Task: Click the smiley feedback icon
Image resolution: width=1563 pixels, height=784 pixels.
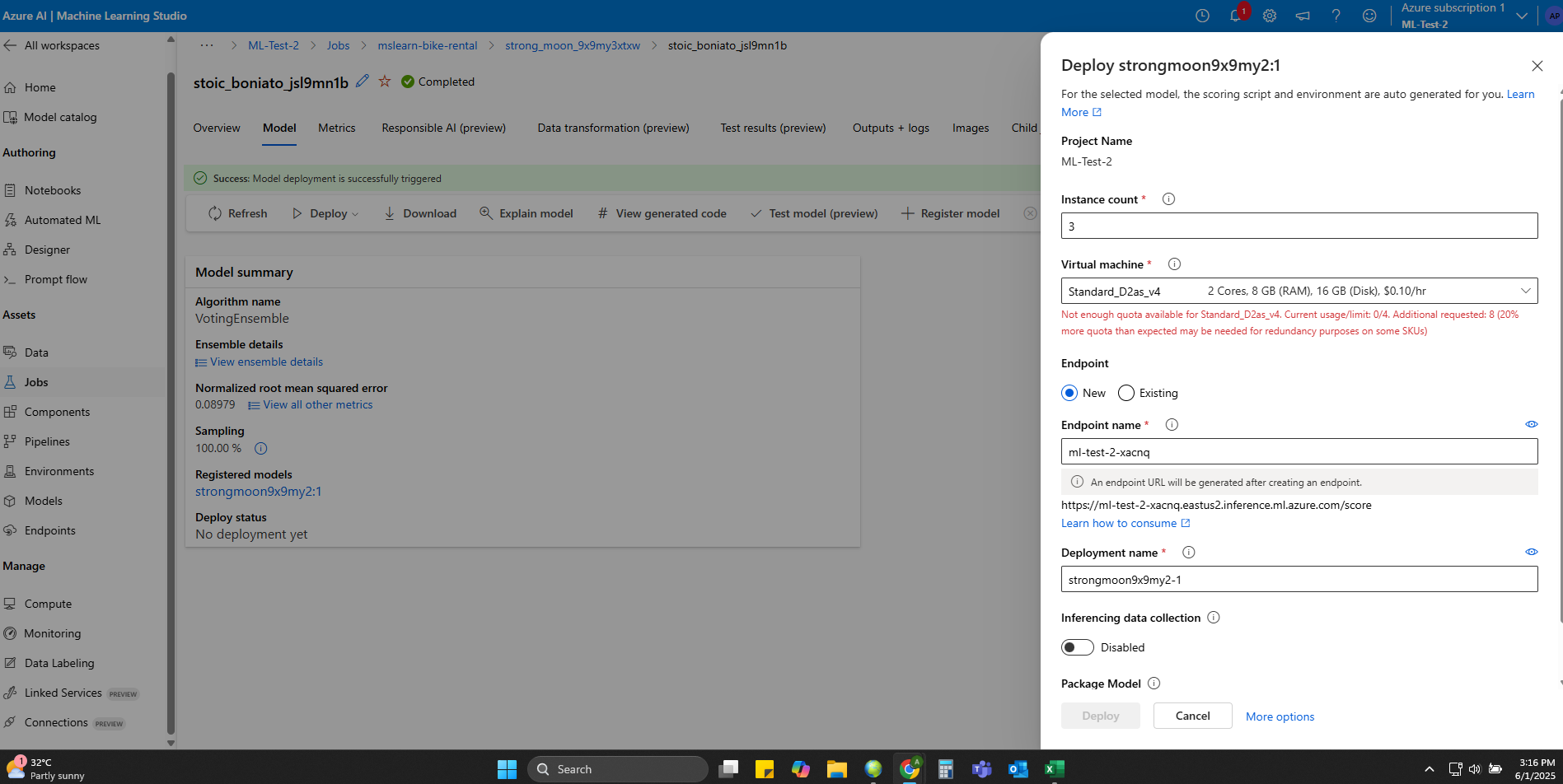Action: click(x=1369, y=16)
